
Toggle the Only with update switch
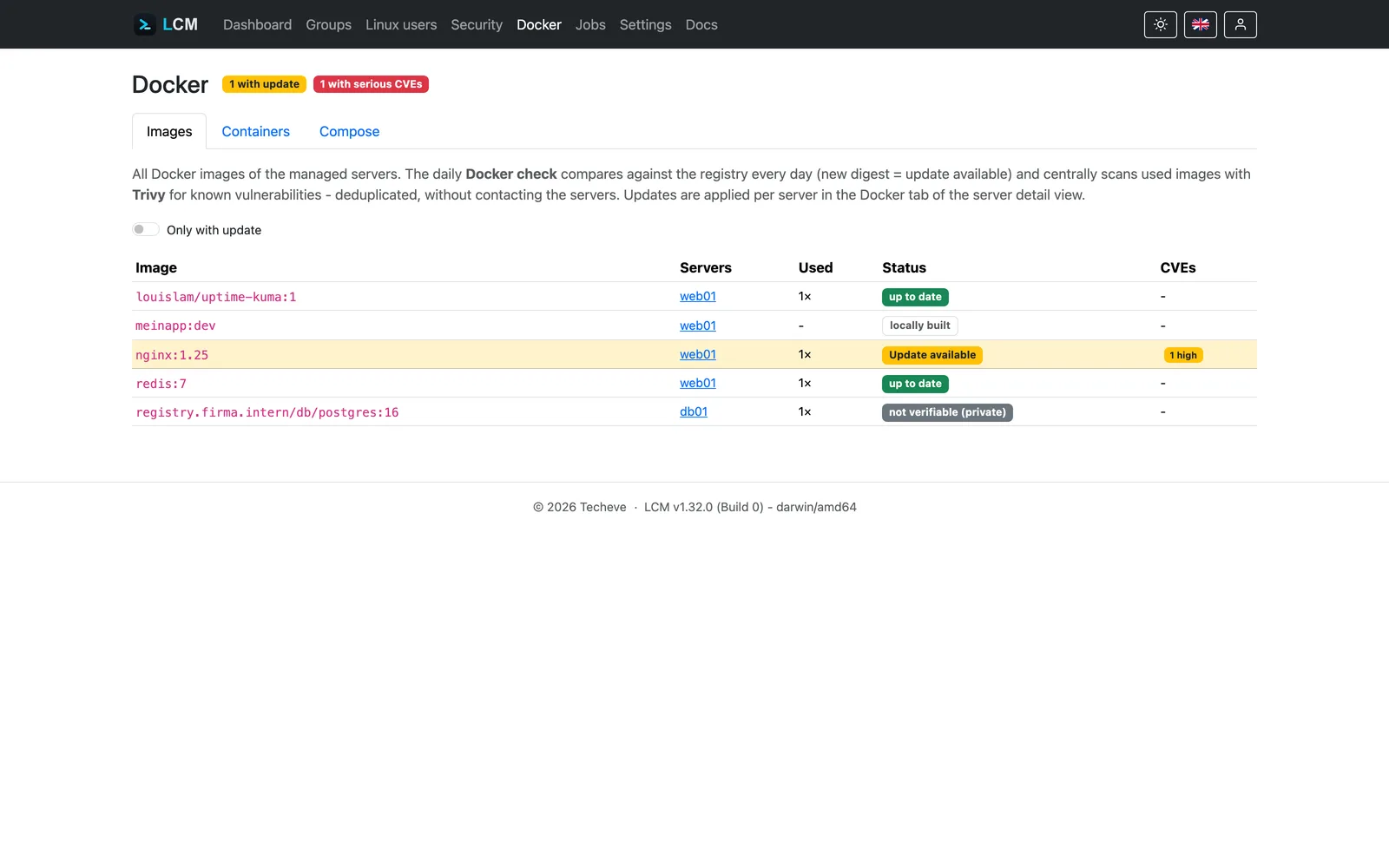click(146, 229)
